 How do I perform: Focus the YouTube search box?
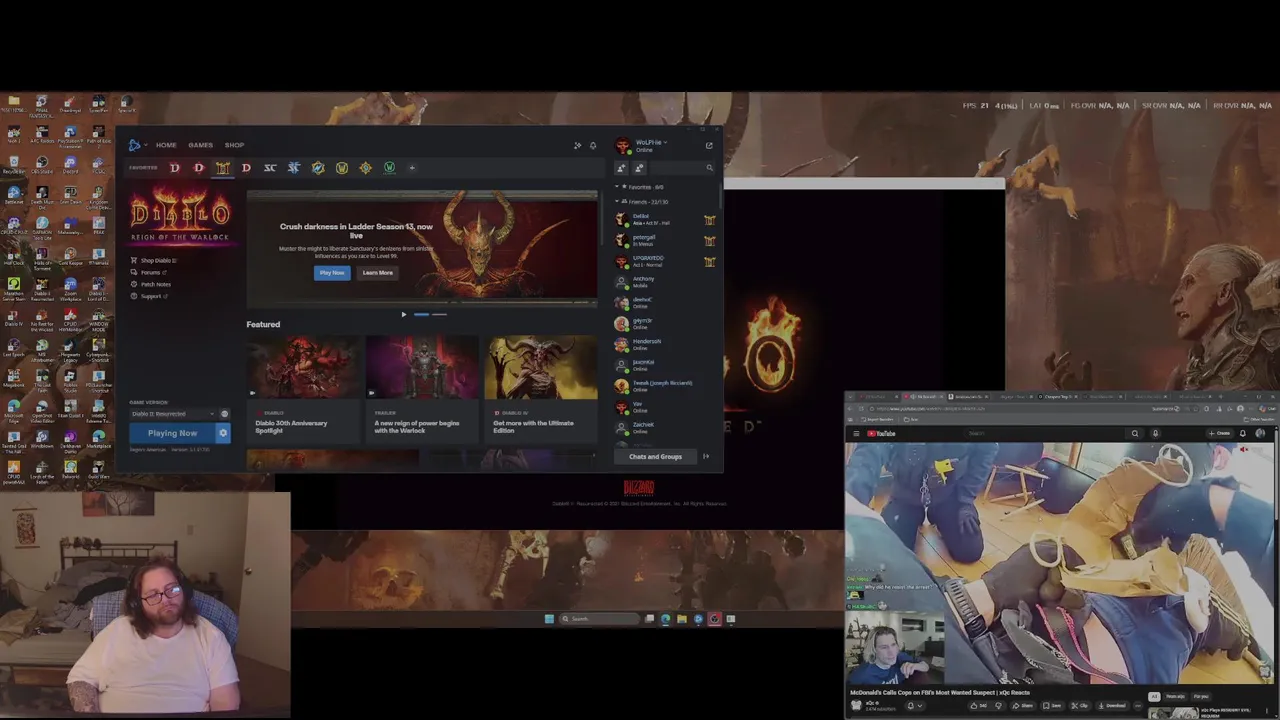tap(1045, 434)
